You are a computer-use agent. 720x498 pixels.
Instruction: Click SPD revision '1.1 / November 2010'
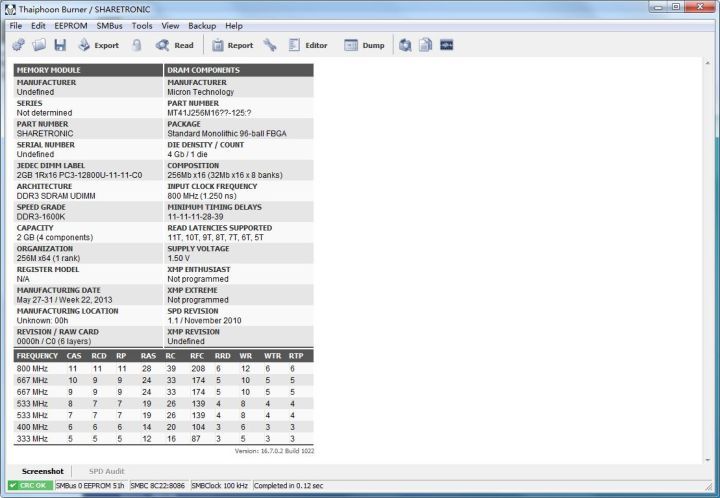click(x=204, y=320)
